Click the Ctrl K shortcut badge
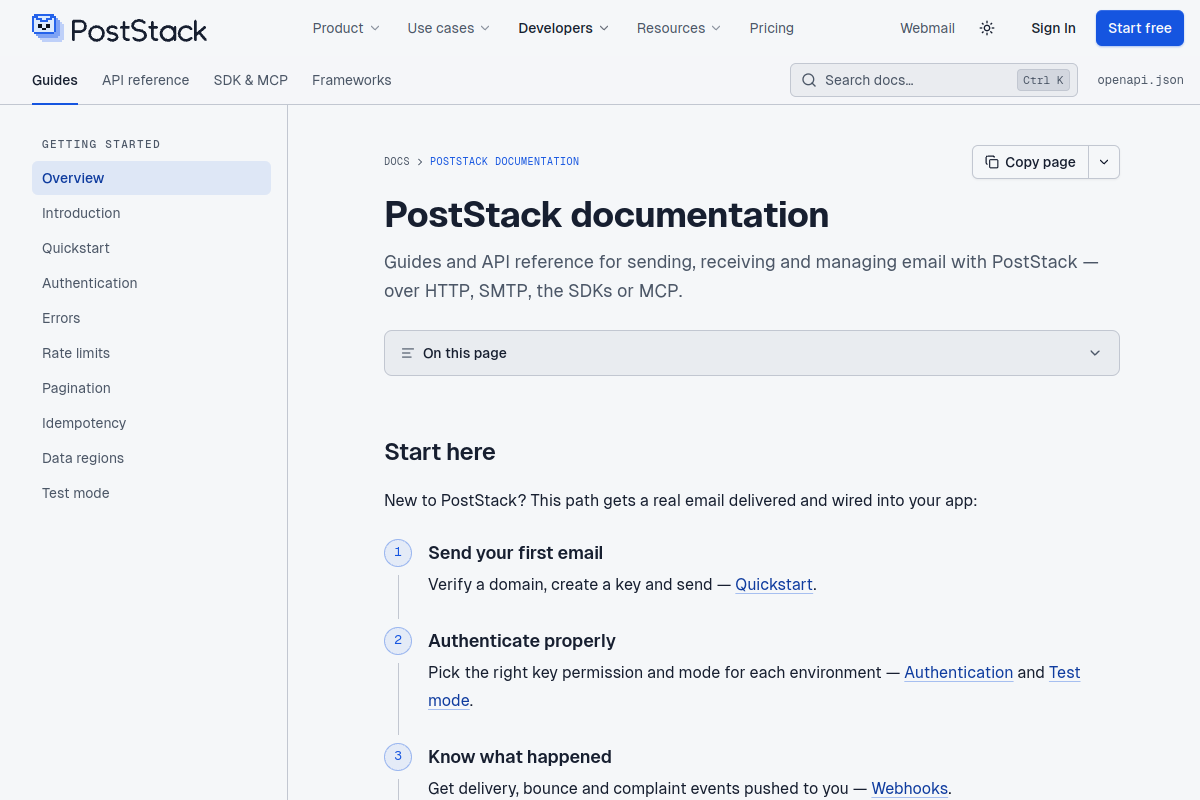 click(1043, 80)
